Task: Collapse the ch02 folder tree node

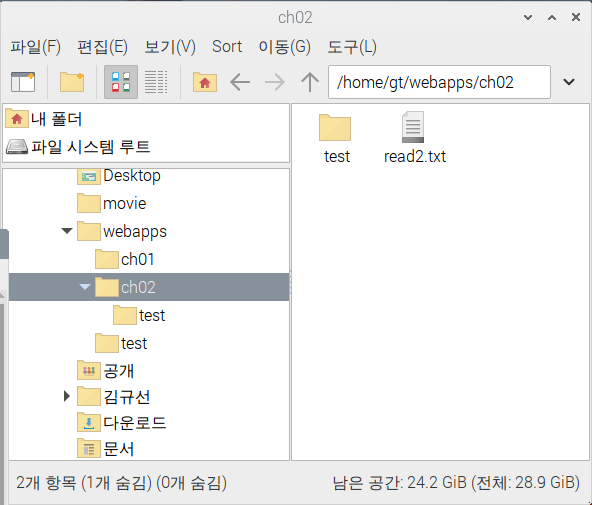Action: click(x=85, y=287)
